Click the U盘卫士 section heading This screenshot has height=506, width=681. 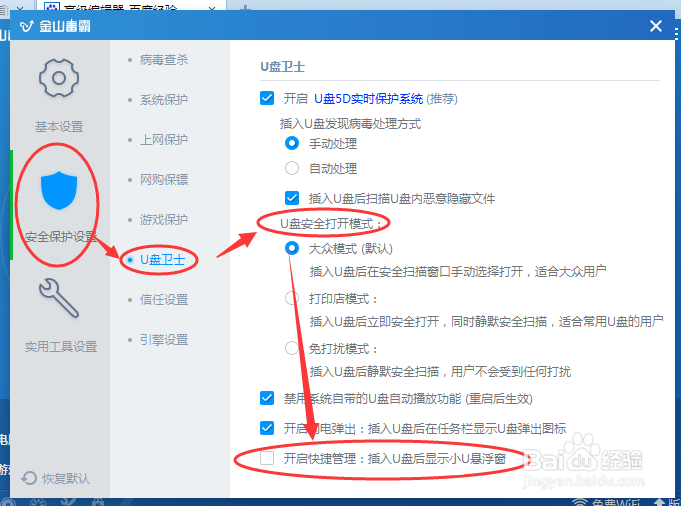(282, 66)
